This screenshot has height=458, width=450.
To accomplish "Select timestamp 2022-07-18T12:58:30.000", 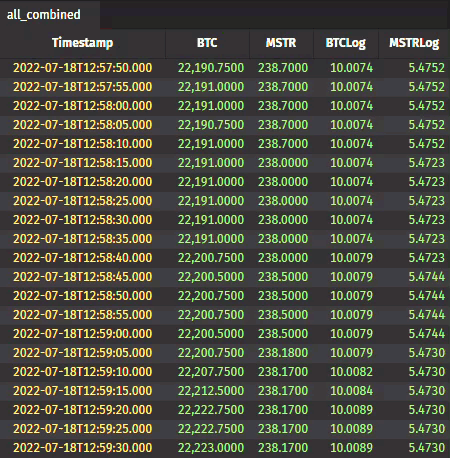I will (83, 220).
